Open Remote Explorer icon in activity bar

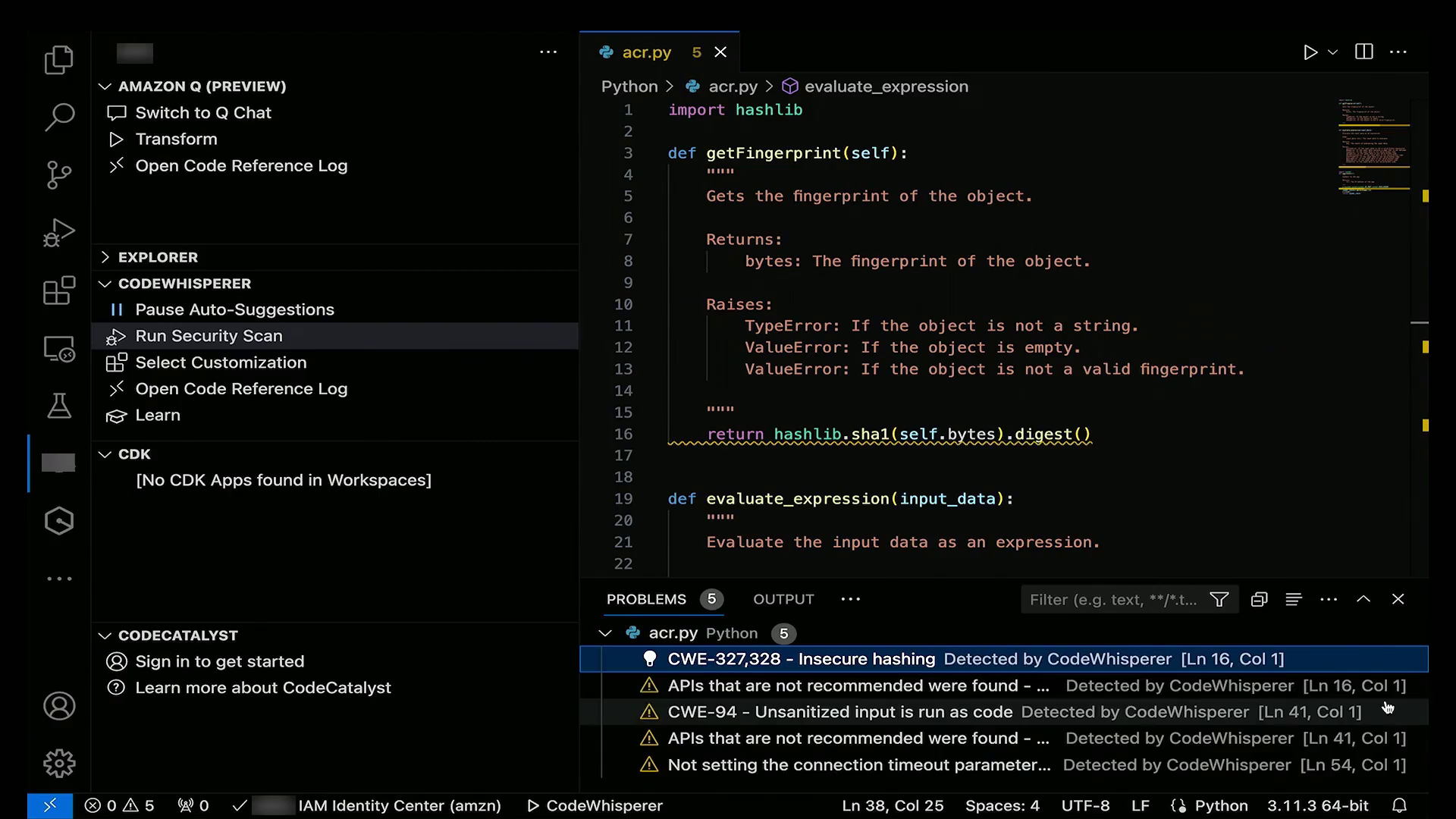[58, 349]
